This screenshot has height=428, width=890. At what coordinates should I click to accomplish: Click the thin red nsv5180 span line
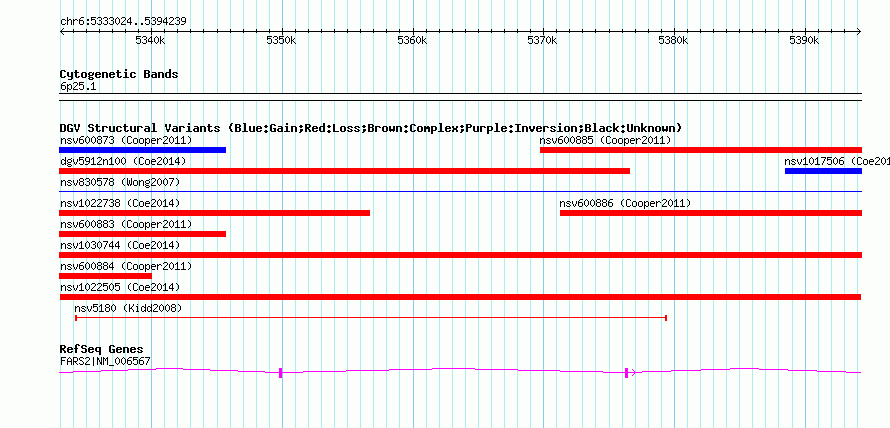click(x=371, y=318)
